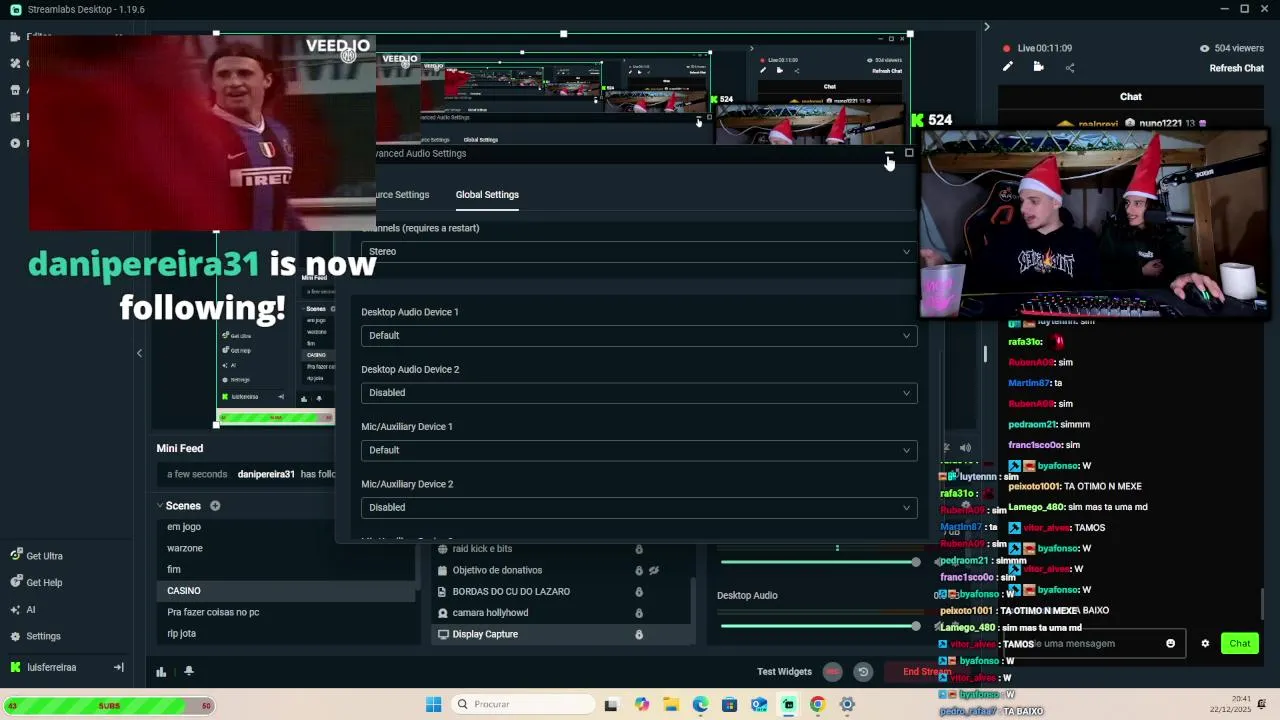Select 'Pra fazer coisas no pc' scene
The width and height of the screenshot is (1280, 720).
coord(213,612)
